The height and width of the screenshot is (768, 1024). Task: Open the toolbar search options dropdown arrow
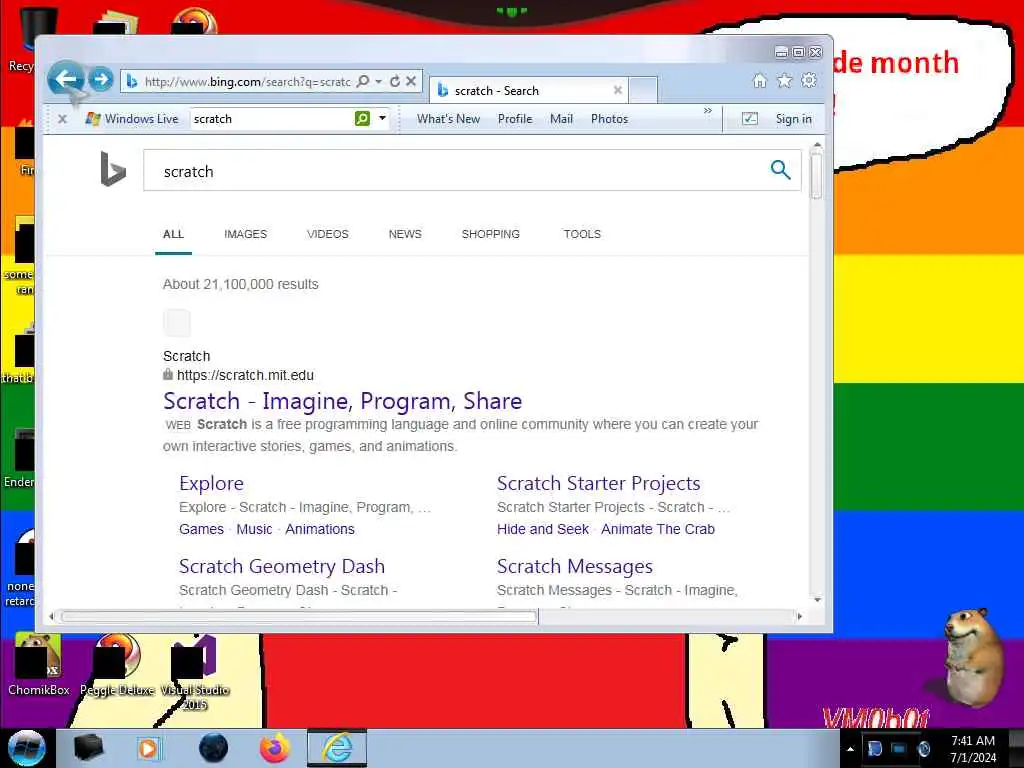click(x=382, y=118)
